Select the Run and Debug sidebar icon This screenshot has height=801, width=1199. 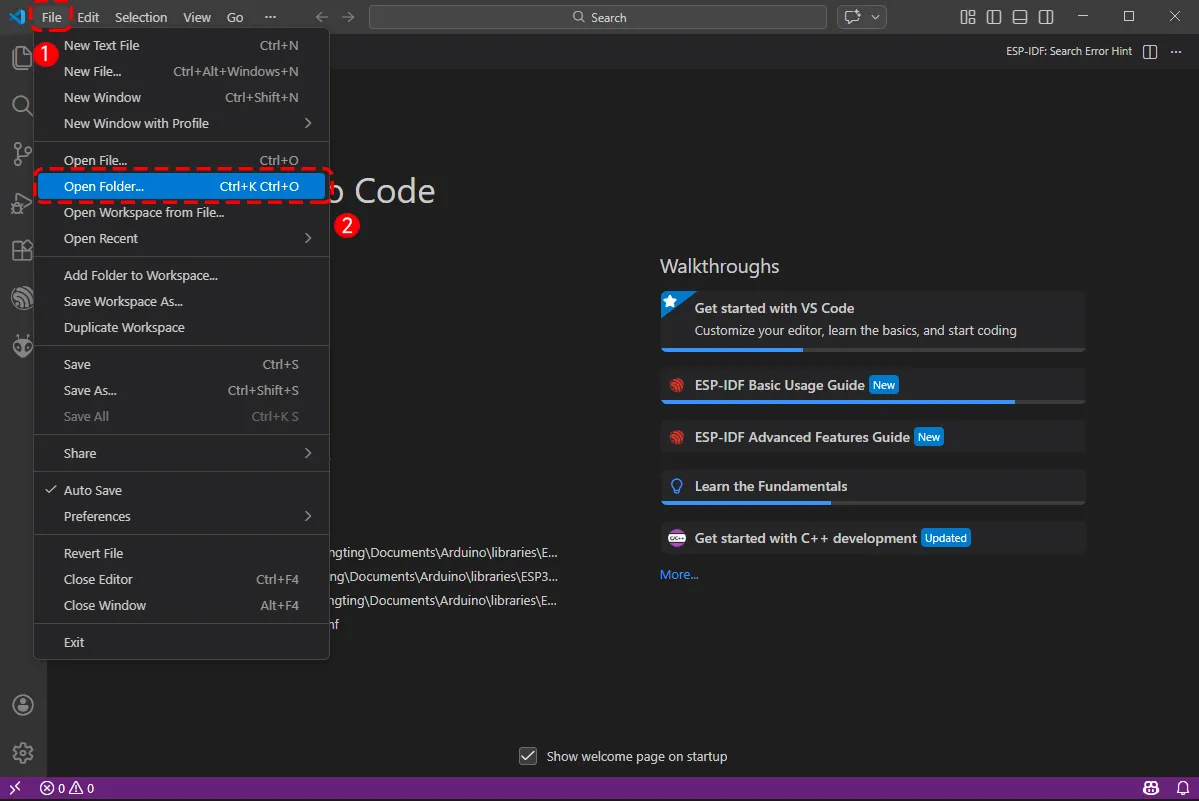[x=22, y=203]
